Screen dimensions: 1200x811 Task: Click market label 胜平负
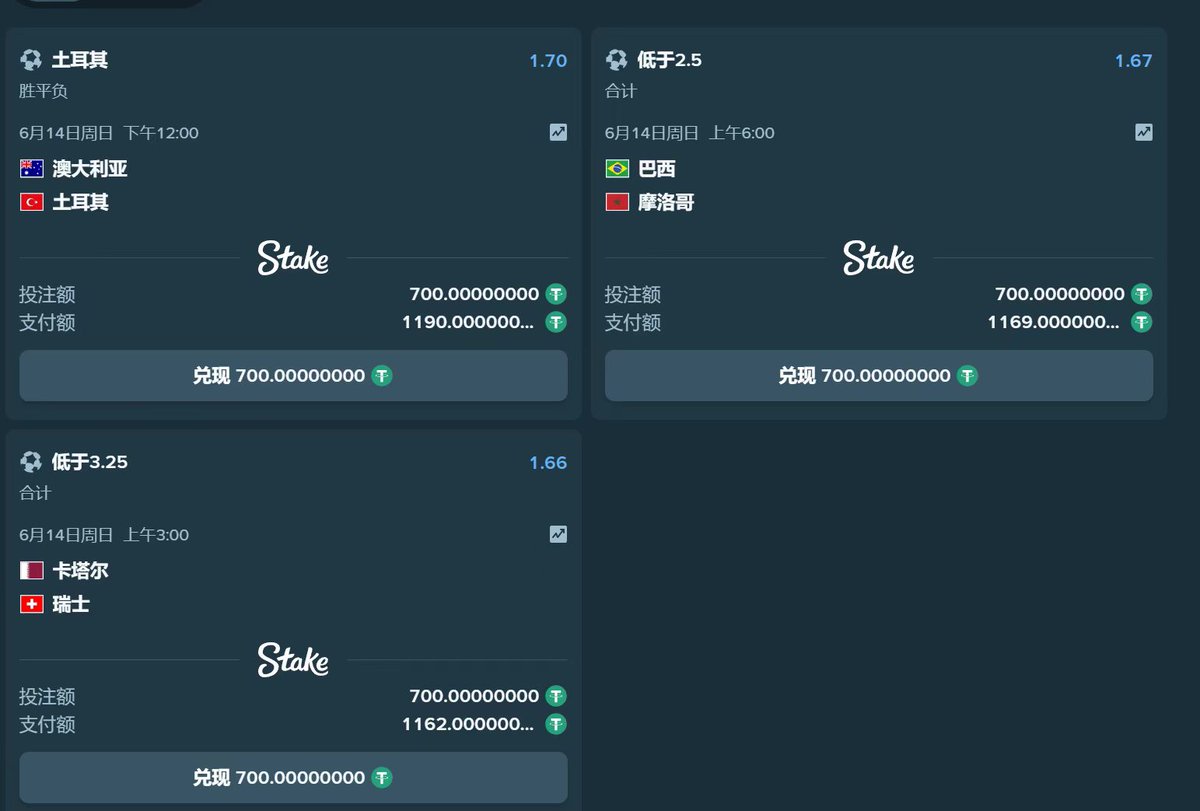43,91
